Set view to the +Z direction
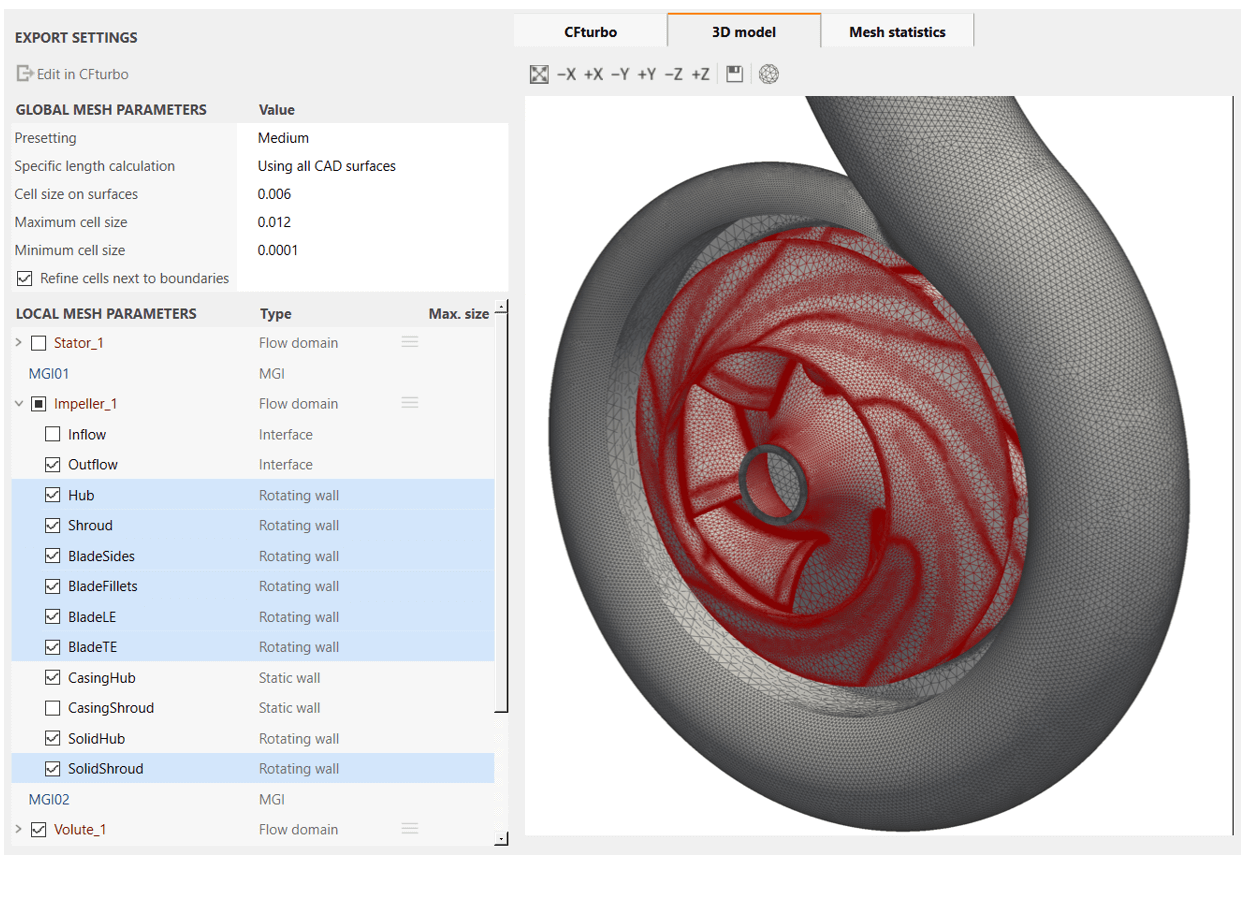Screen dimensions: 1245x898 (700, 74)
